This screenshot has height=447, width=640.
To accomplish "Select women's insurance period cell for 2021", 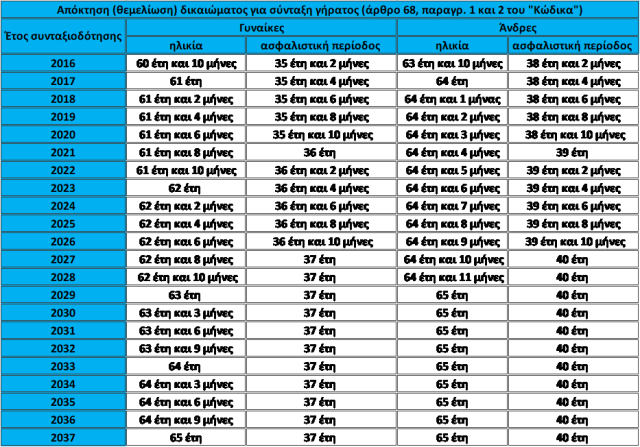I will point(320,153).
